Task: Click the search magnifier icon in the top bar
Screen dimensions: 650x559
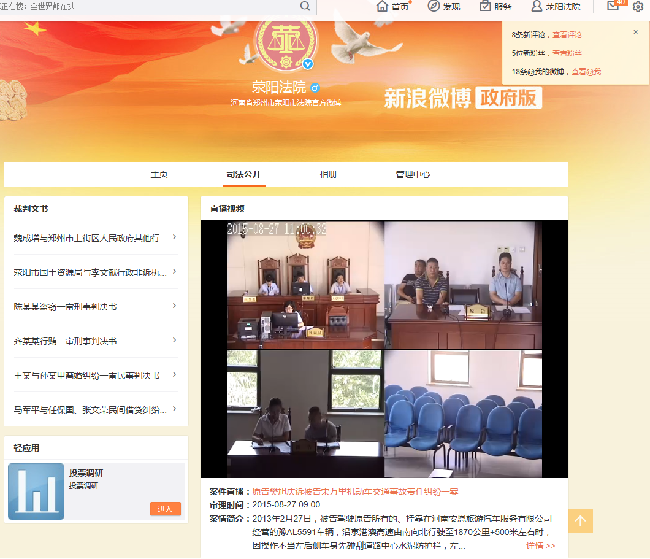Action: (x=305, y=6)
